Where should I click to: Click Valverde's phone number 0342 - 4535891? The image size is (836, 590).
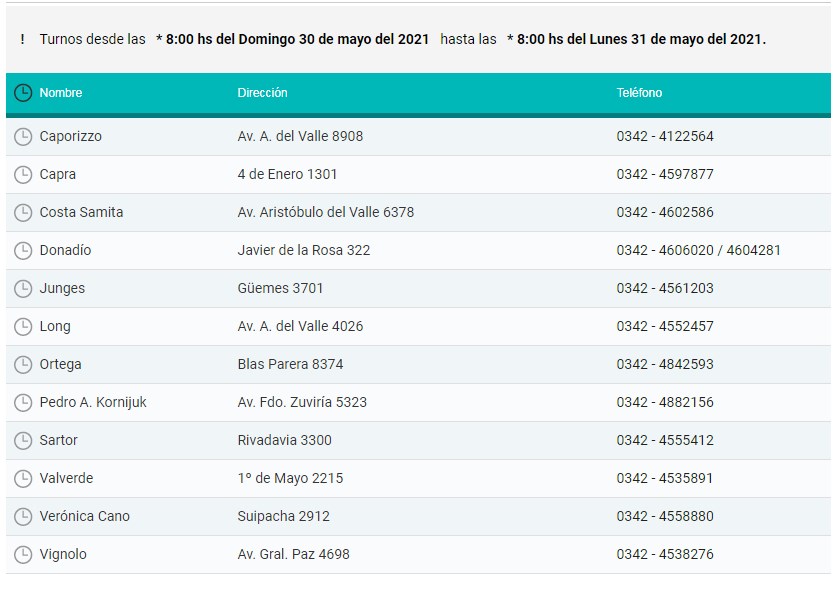tap(665, 478)
